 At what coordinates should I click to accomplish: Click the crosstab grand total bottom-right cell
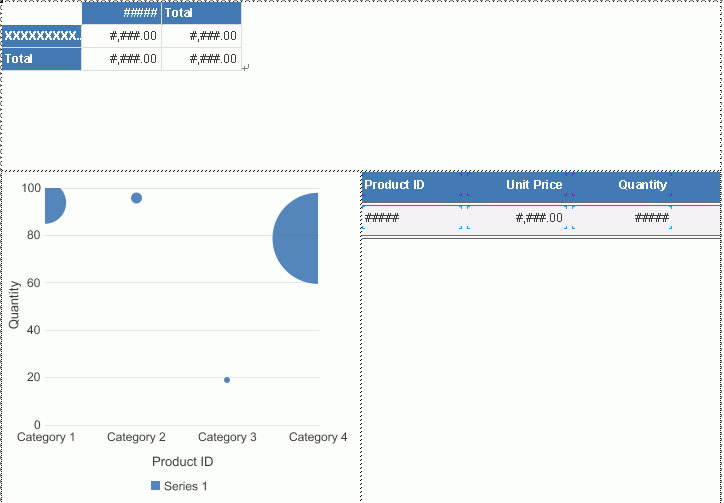coord(201,59)
